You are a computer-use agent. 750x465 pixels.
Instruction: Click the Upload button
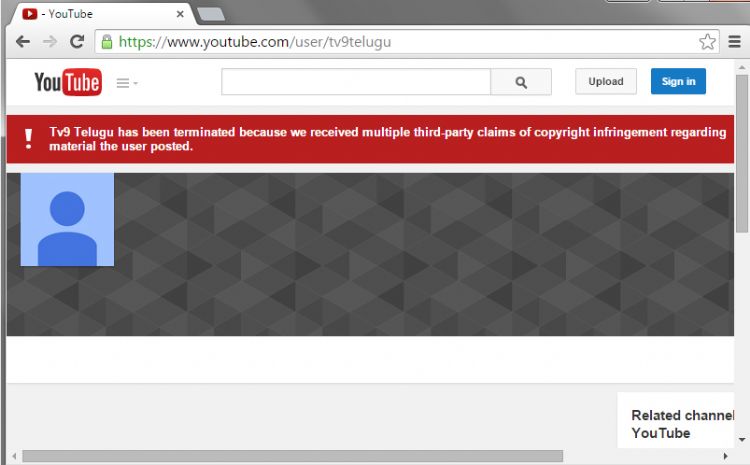click(x=605, y=82)
